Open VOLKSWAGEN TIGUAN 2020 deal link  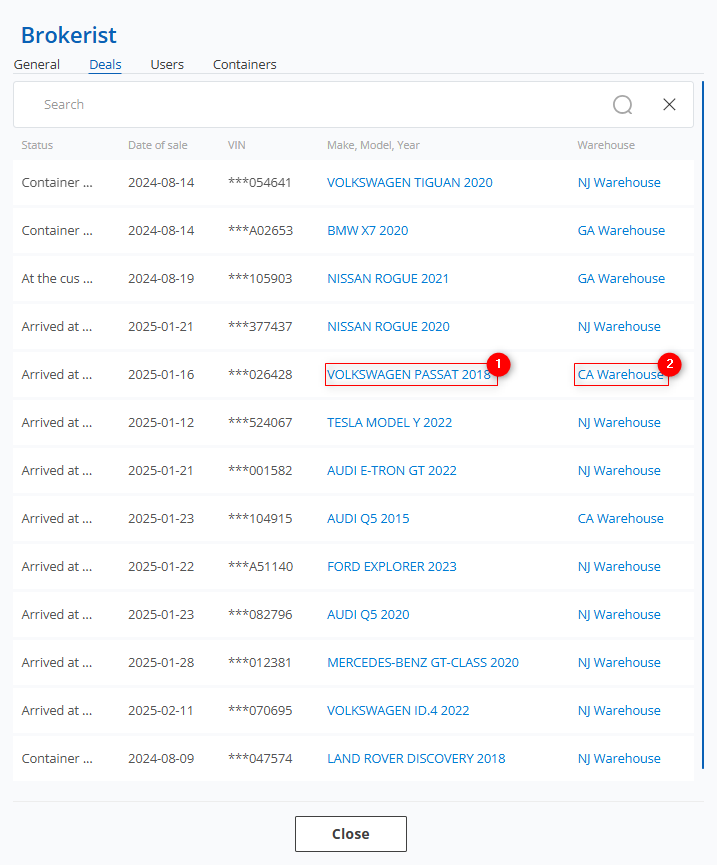pos(410,183)
